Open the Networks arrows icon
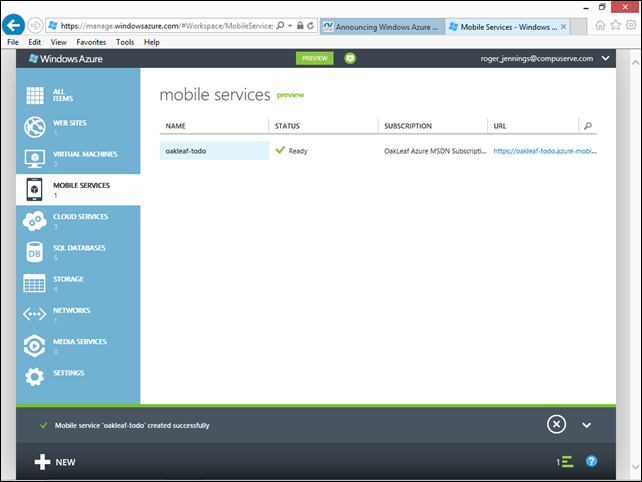The image size is (642, 482). tap(34, 315)
